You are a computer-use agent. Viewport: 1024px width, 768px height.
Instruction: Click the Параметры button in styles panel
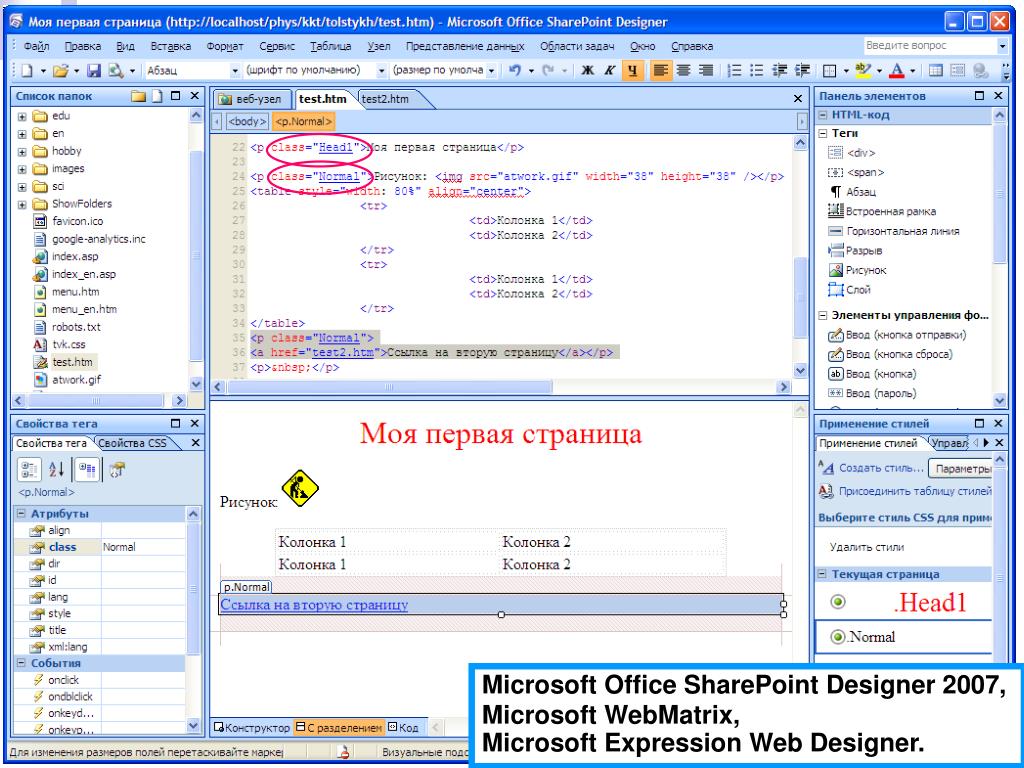coord(960,469)
